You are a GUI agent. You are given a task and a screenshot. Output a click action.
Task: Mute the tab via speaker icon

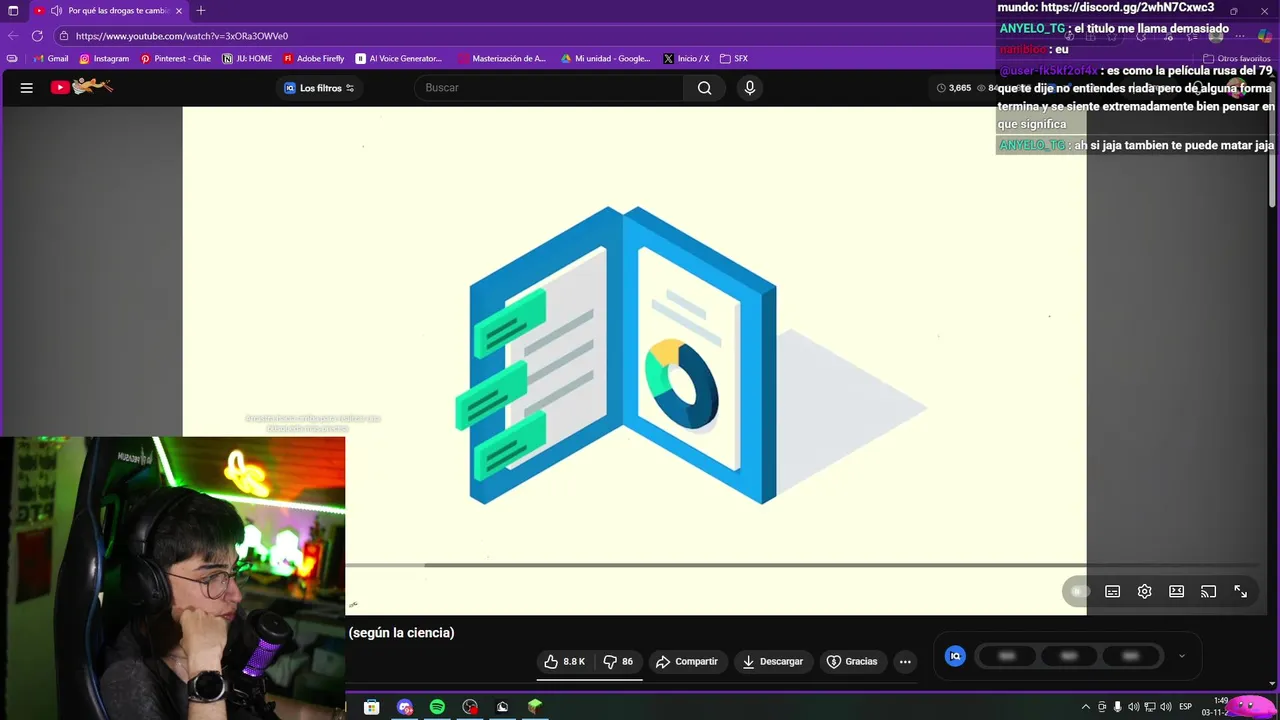(56, 10)
